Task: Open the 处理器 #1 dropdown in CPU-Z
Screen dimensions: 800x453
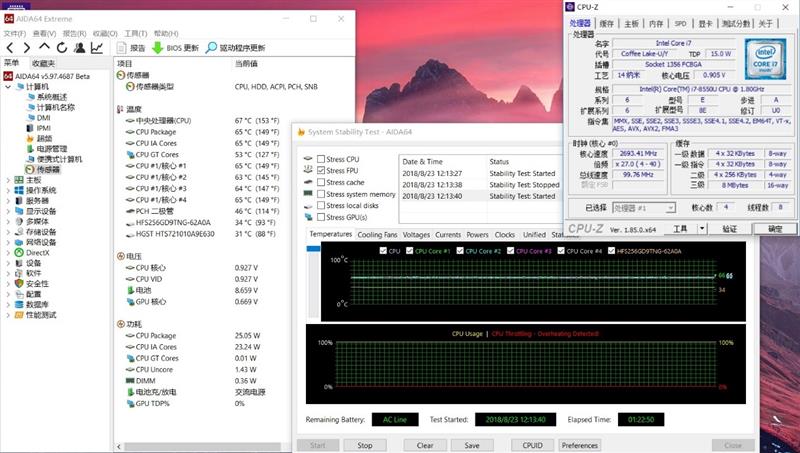Action: pos(644,208)
